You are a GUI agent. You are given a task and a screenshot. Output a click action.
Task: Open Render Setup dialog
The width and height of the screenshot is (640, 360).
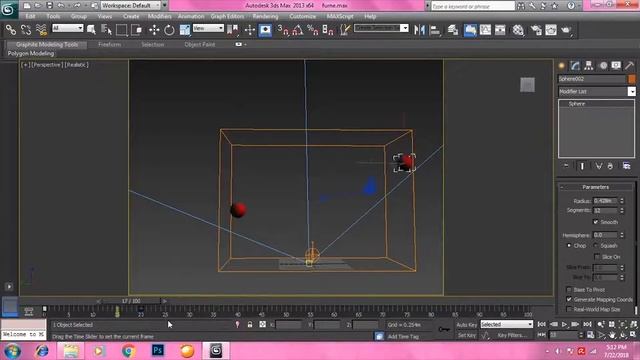(x=536, y=30)
